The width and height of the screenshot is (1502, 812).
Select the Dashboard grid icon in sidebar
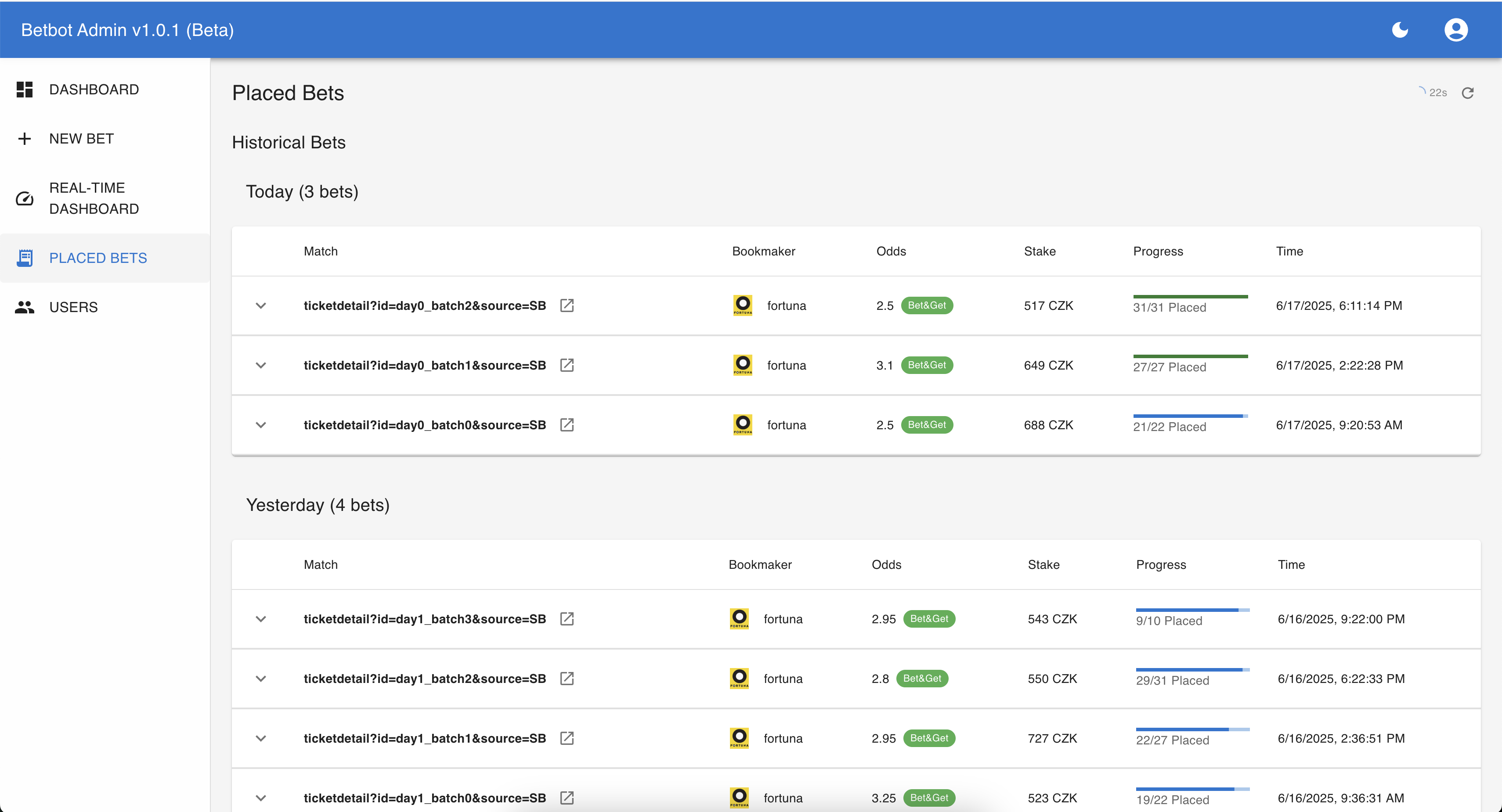pos(25,89)
